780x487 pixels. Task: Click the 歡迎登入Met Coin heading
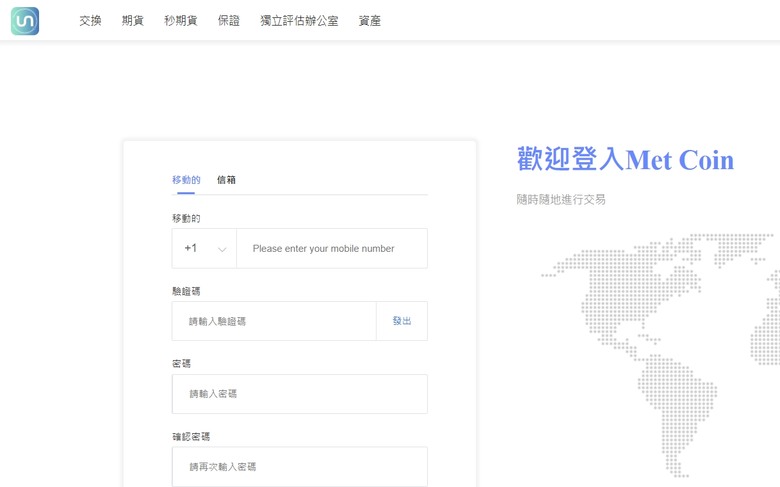(x=625, y=160)
